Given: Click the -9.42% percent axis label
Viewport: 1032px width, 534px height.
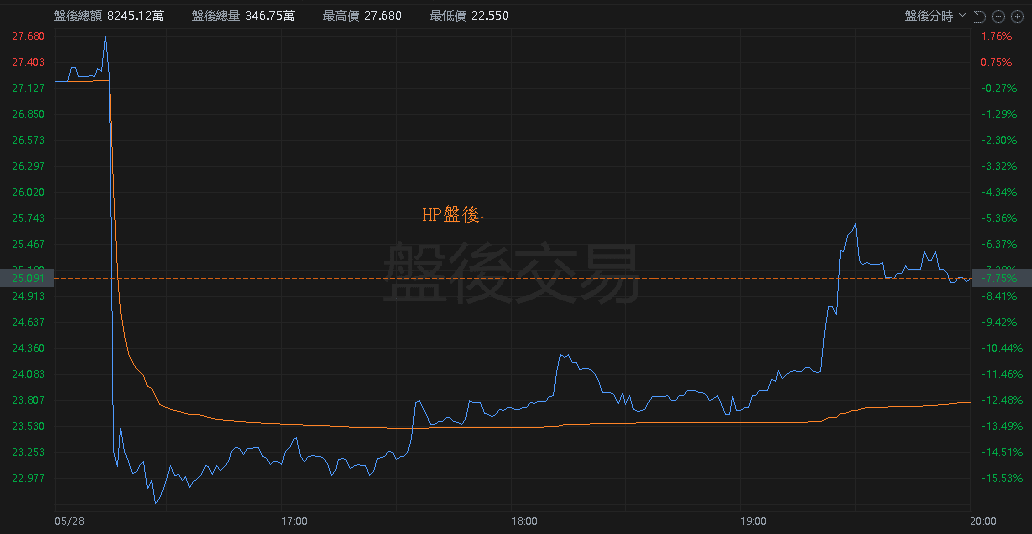Looking at the screenshot, I should (998, 322).
